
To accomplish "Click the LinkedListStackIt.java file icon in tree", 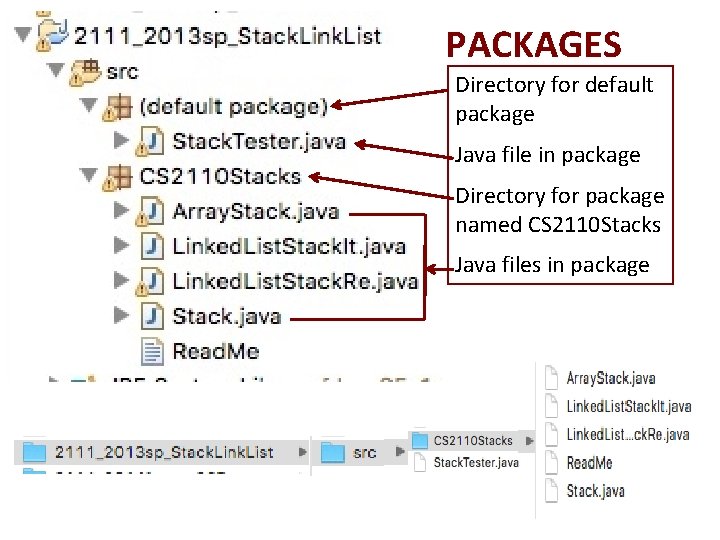I will 152,246.
